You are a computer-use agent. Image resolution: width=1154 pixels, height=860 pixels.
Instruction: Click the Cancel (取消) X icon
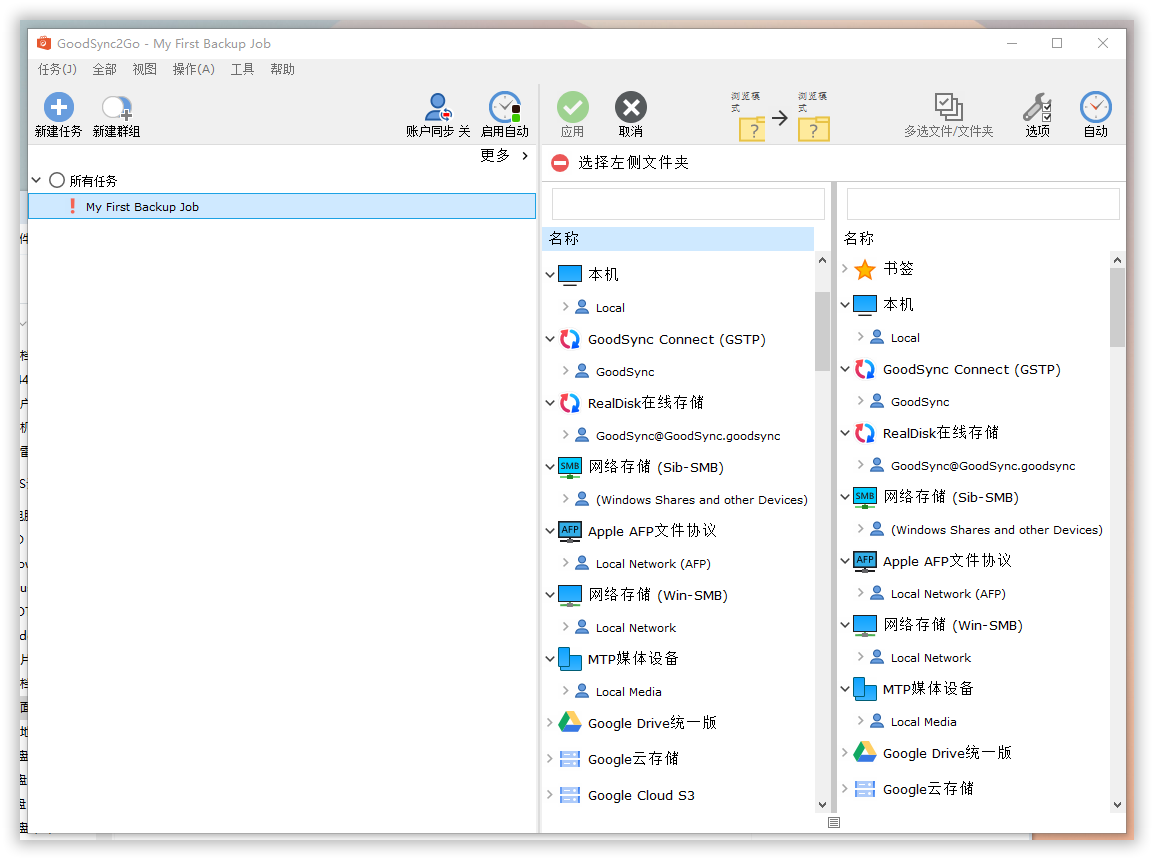tap(631, 107)
